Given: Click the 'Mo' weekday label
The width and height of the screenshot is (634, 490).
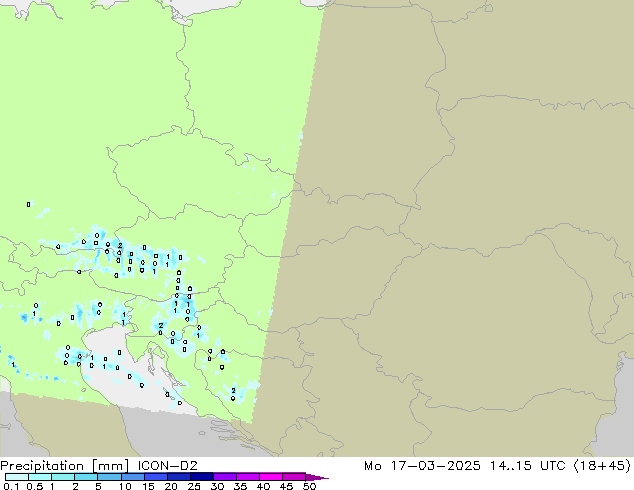Looking at the screenshot, I should [373, 466].
